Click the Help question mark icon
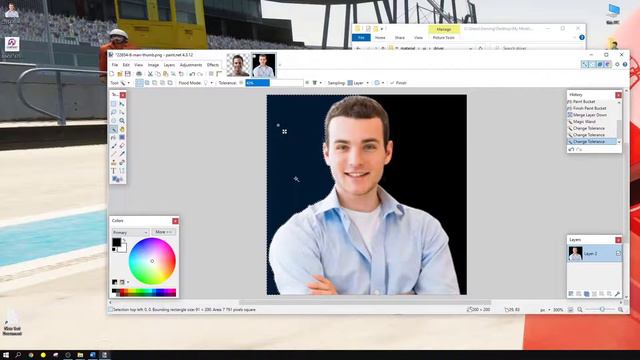The image size is (640, 360). click(x=625, y=64)
